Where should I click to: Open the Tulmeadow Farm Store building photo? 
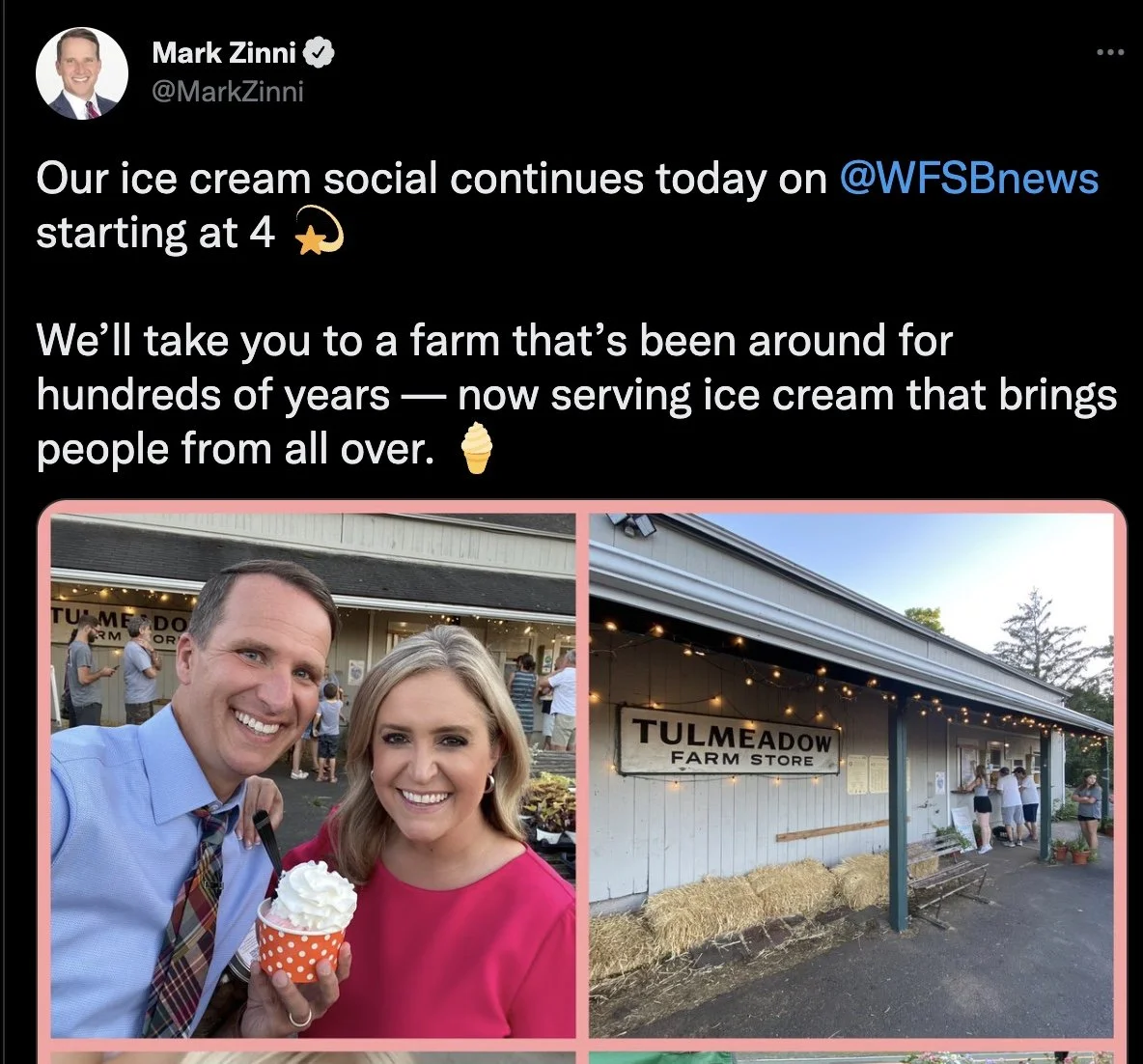[850, 775]
